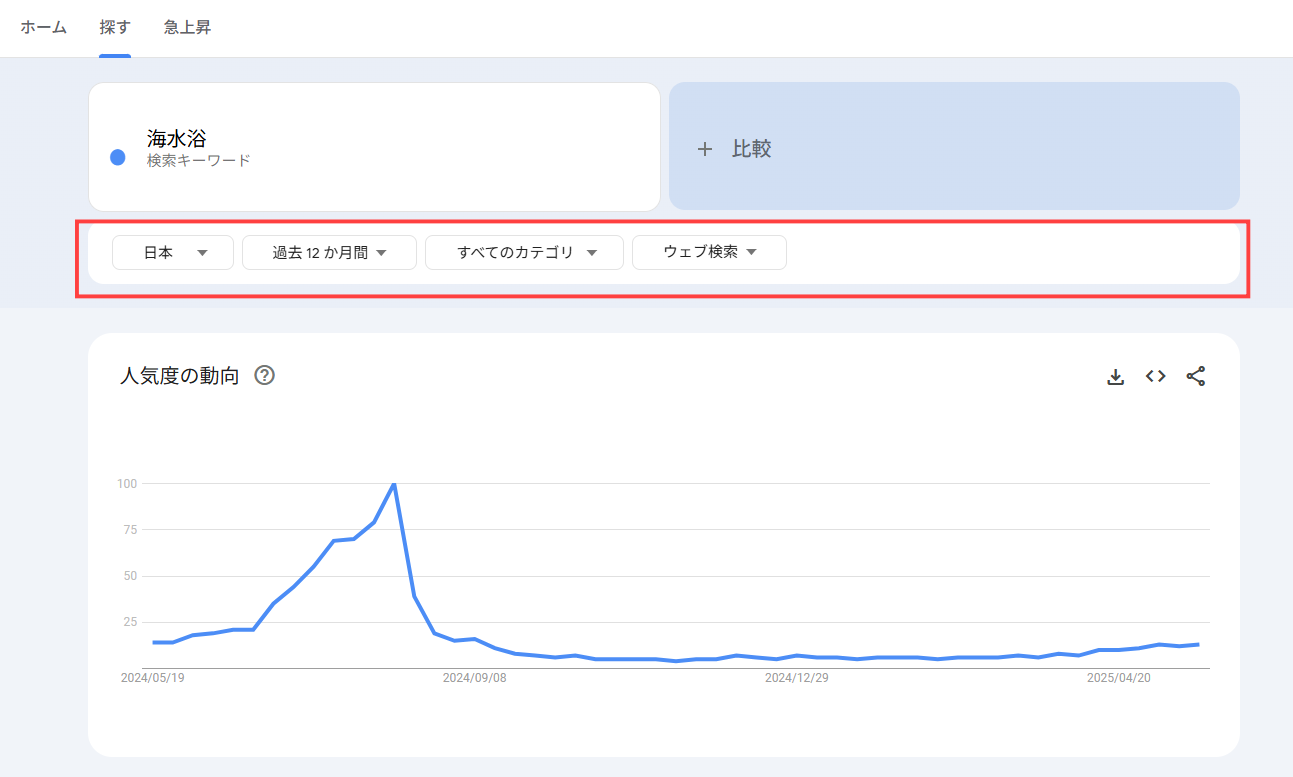Click the 25 y-axis label
The height and width of the screenshot is (777, 1293).
tap(130, 622)
